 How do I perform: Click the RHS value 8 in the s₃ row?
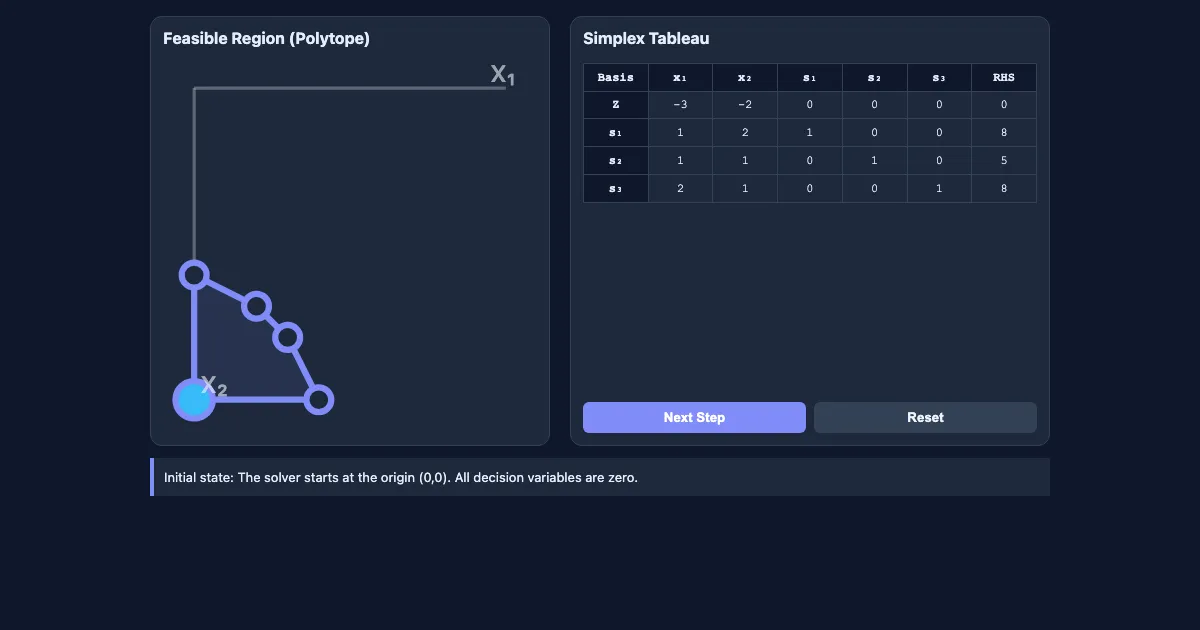1004,189
